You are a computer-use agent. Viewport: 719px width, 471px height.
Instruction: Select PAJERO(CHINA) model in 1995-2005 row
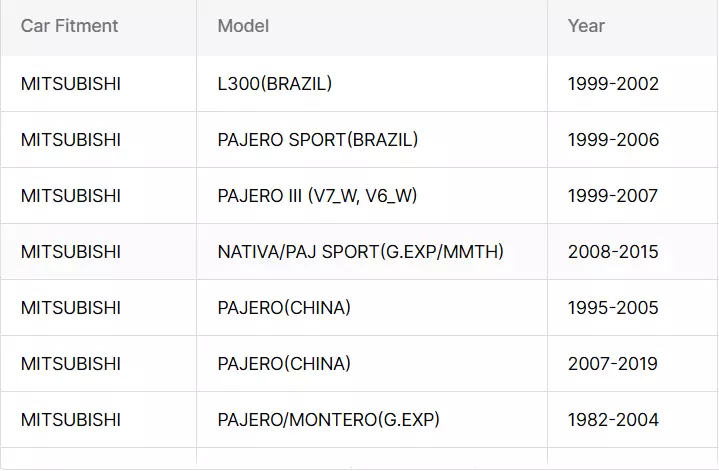(x=284, y=308)
